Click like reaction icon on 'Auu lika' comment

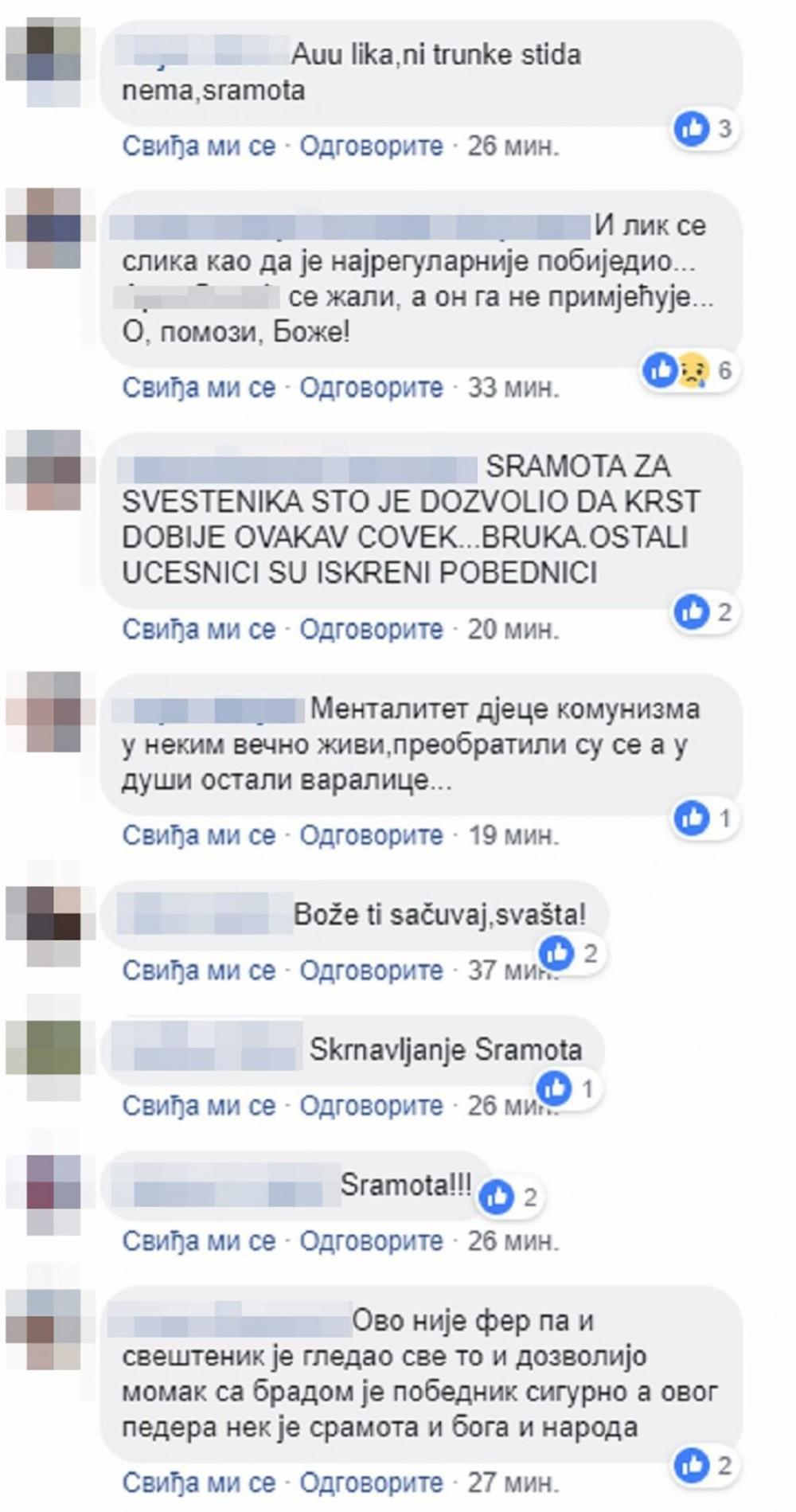[691, 128]
